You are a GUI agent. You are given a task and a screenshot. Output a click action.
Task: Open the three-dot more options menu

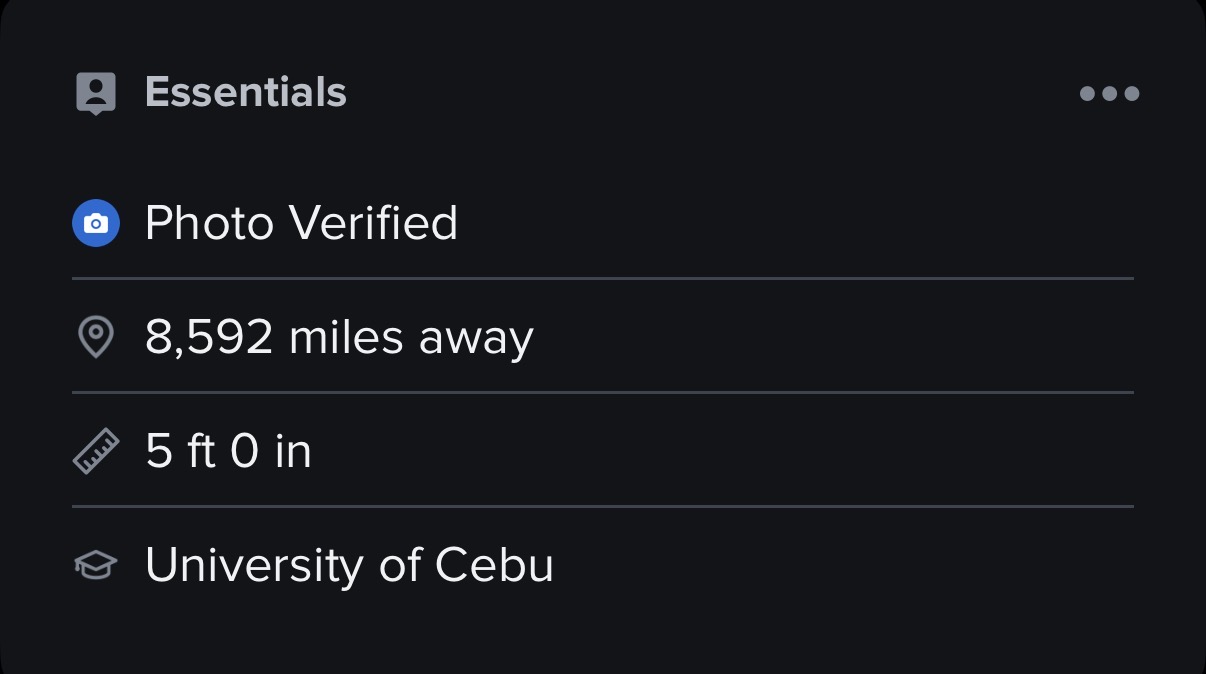point(1109,94)
